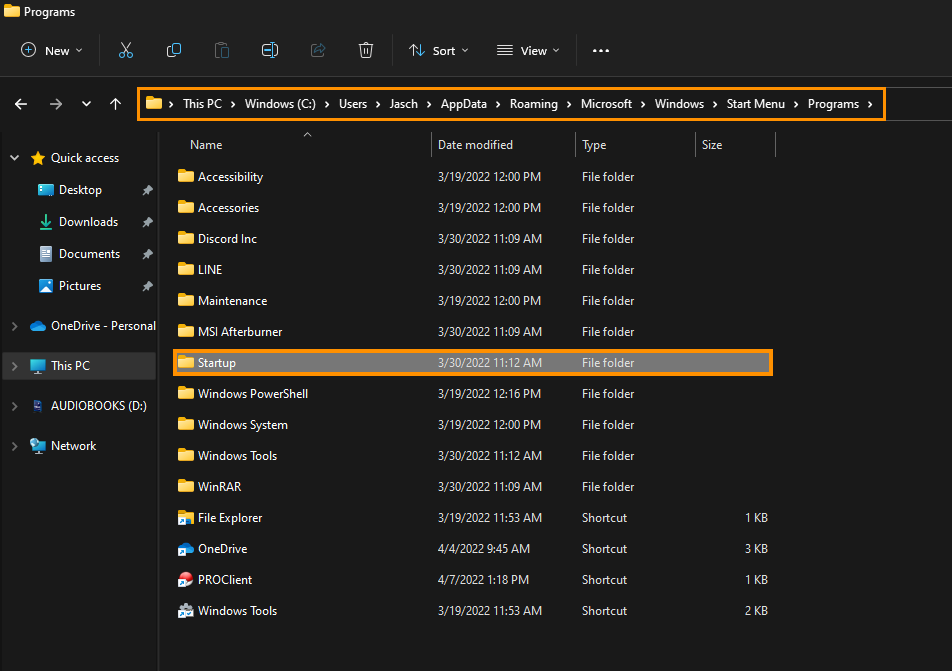The width and height of the screenshot is (952, 671).
Task: Click 'This PC' in address bar
Action: pos(202,104)
